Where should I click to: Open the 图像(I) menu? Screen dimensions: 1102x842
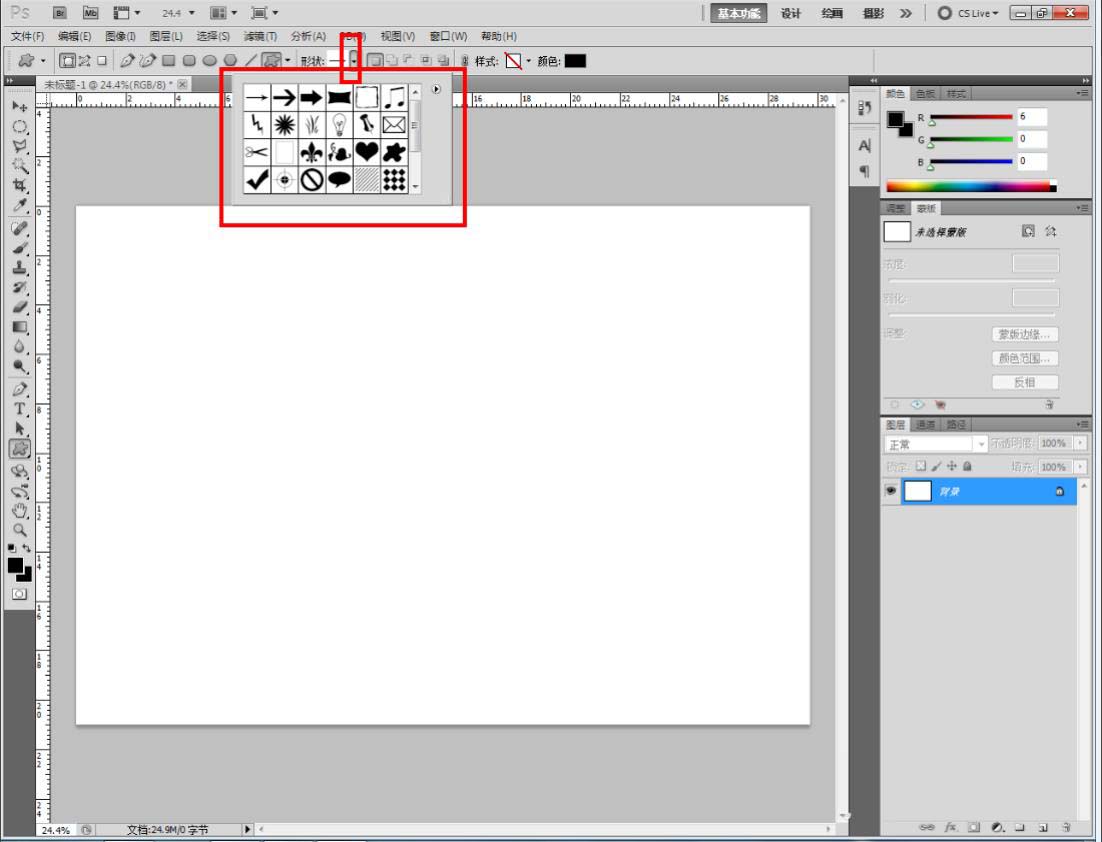click(x=120, y=36)
